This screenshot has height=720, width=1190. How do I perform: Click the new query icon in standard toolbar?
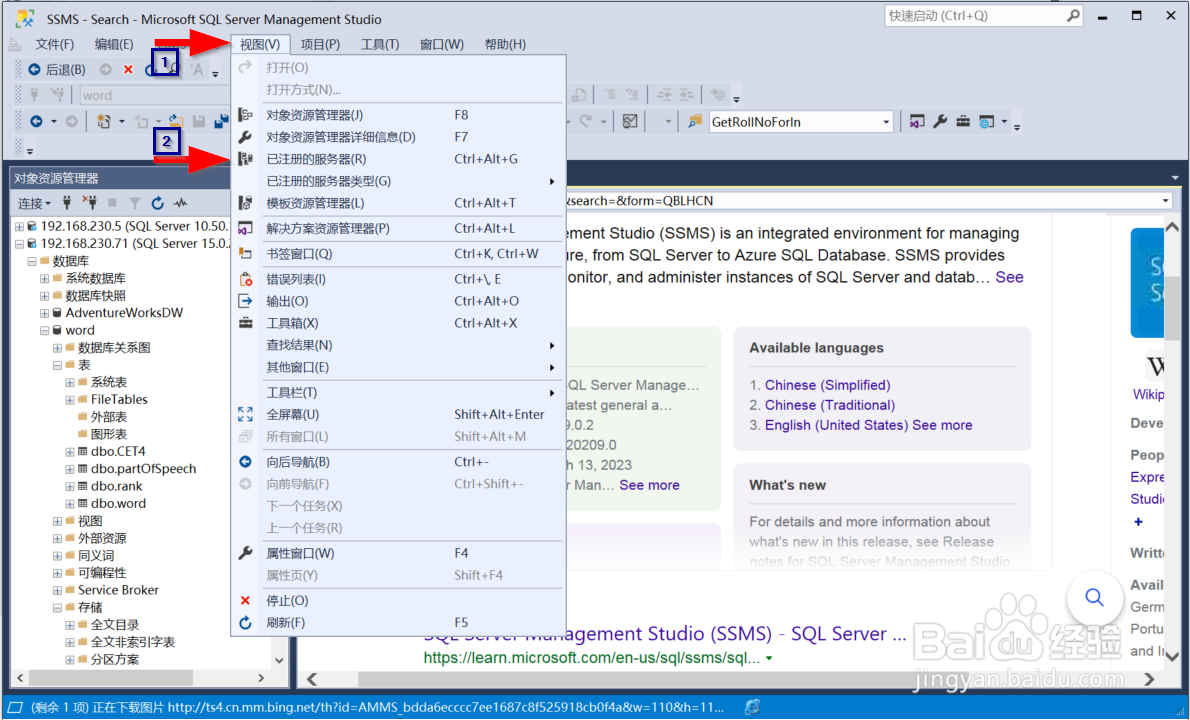pos(104,121)
